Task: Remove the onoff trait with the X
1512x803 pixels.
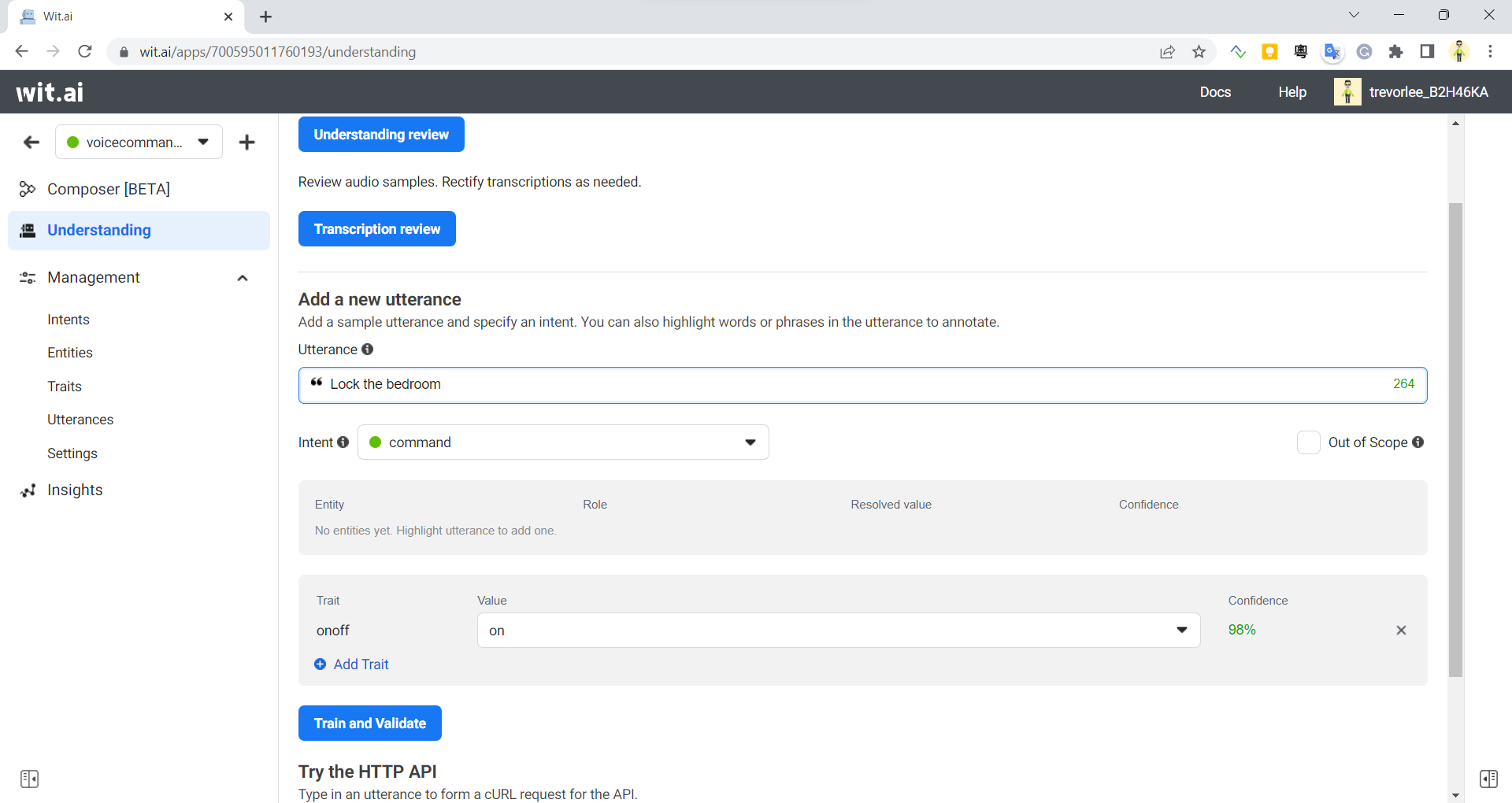Action: coord(1401,631)
